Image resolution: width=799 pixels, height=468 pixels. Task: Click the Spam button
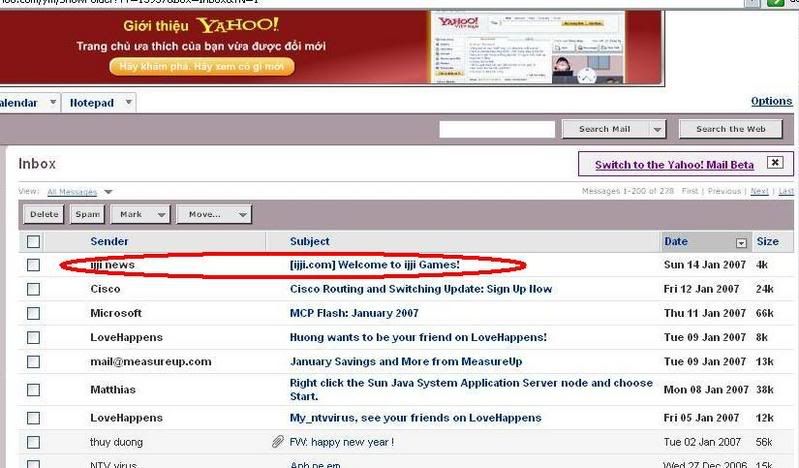pos(88,215)
